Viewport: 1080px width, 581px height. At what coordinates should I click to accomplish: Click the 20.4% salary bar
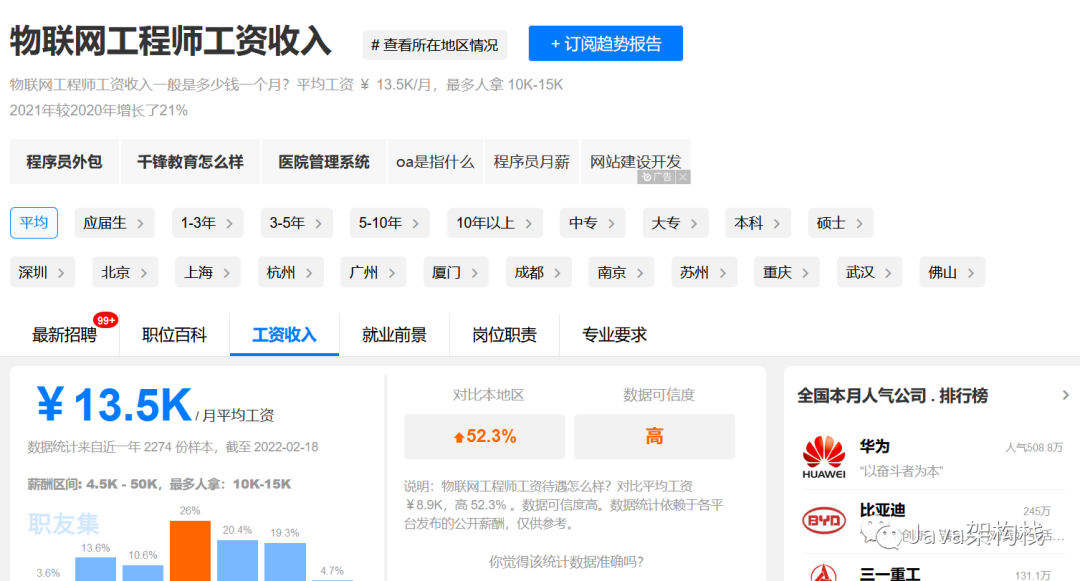point(238,560)
